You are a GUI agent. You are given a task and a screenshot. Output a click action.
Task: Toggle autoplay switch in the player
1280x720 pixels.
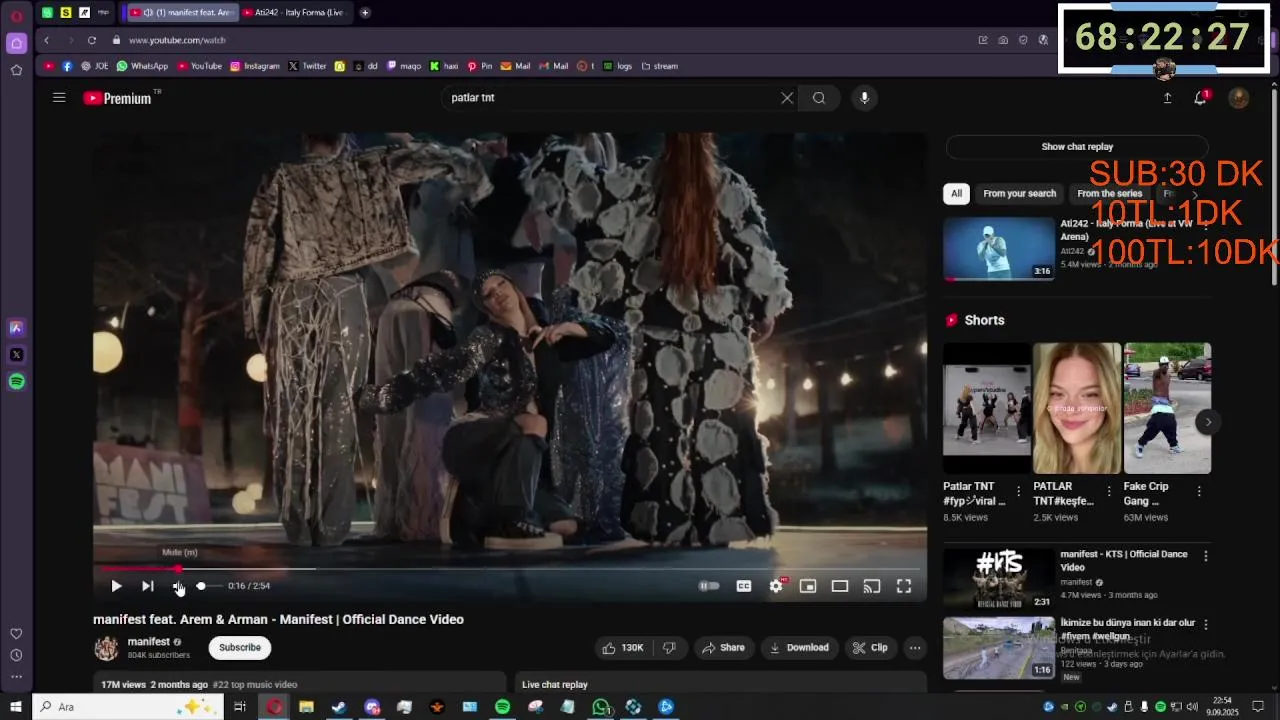coord(709,586)
